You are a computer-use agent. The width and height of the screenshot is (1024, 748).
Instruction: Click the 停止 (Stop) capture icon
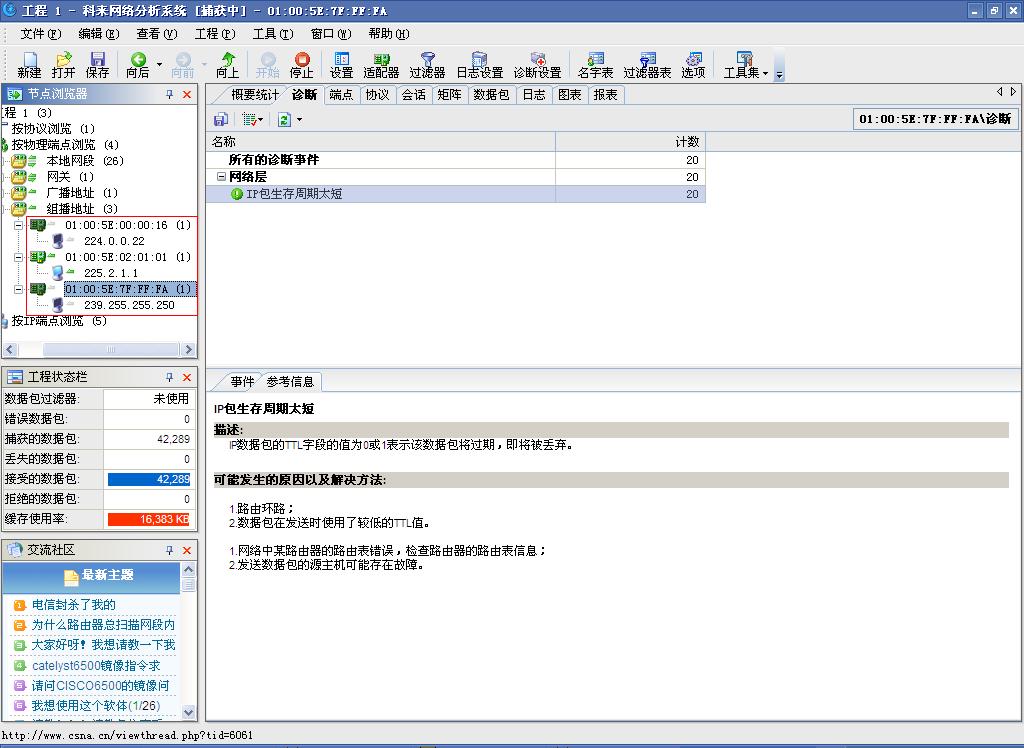(x=301, y=65)
